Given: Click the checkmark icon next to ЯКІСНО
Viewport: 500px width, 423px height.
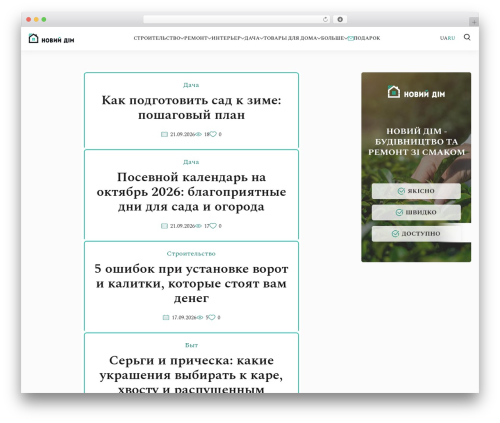Looking at the screenshot, I should click(x=401, y=191).
